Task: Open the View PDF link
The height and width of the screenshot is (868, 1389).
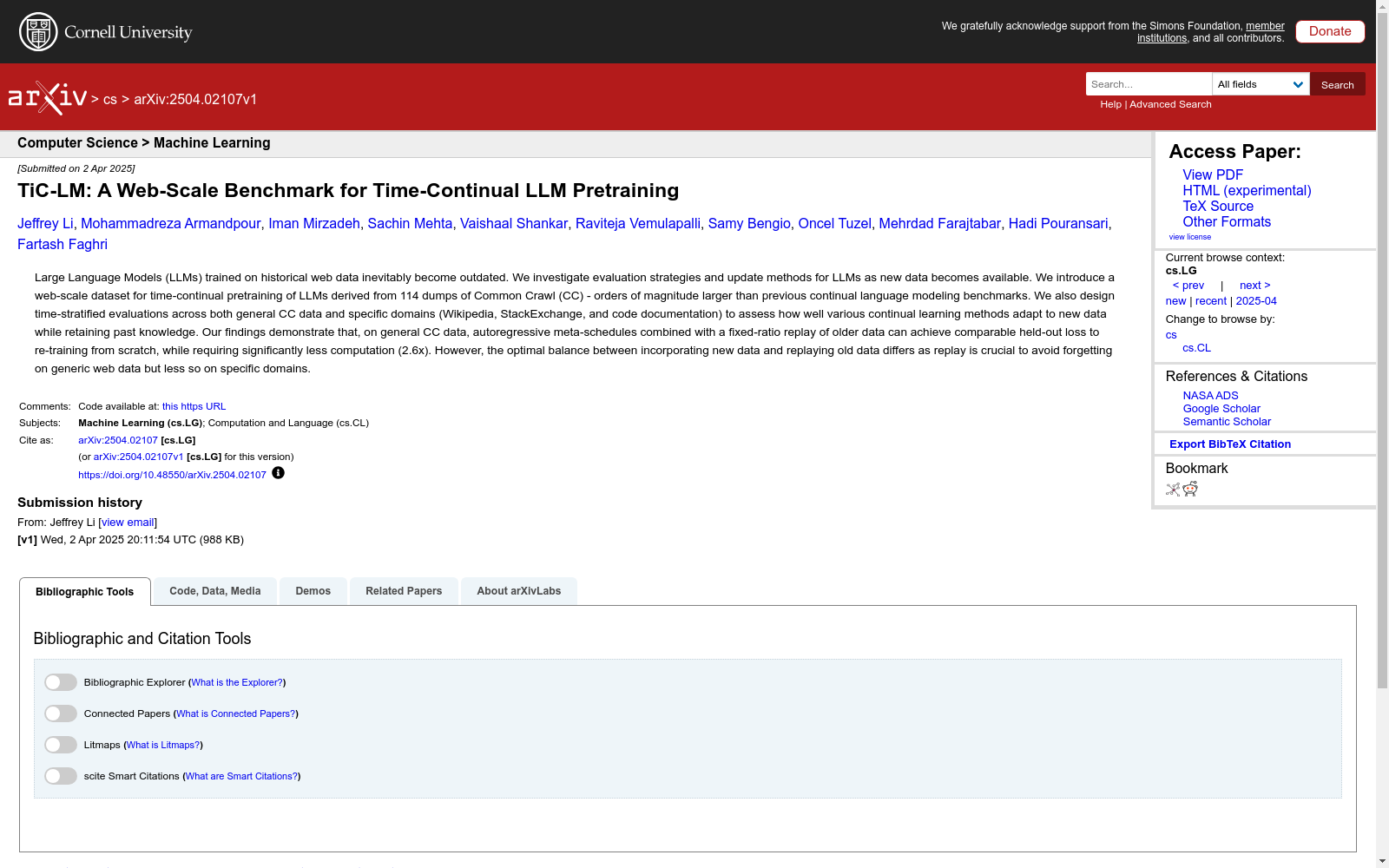Action: pyautogui.click(x=1213, y=175)
